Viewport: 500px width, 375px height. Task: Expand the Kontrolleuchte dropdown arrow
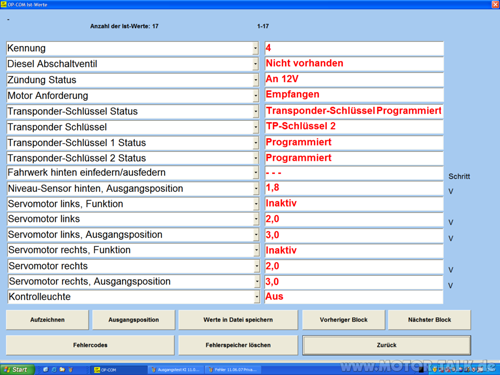[257, 297]
